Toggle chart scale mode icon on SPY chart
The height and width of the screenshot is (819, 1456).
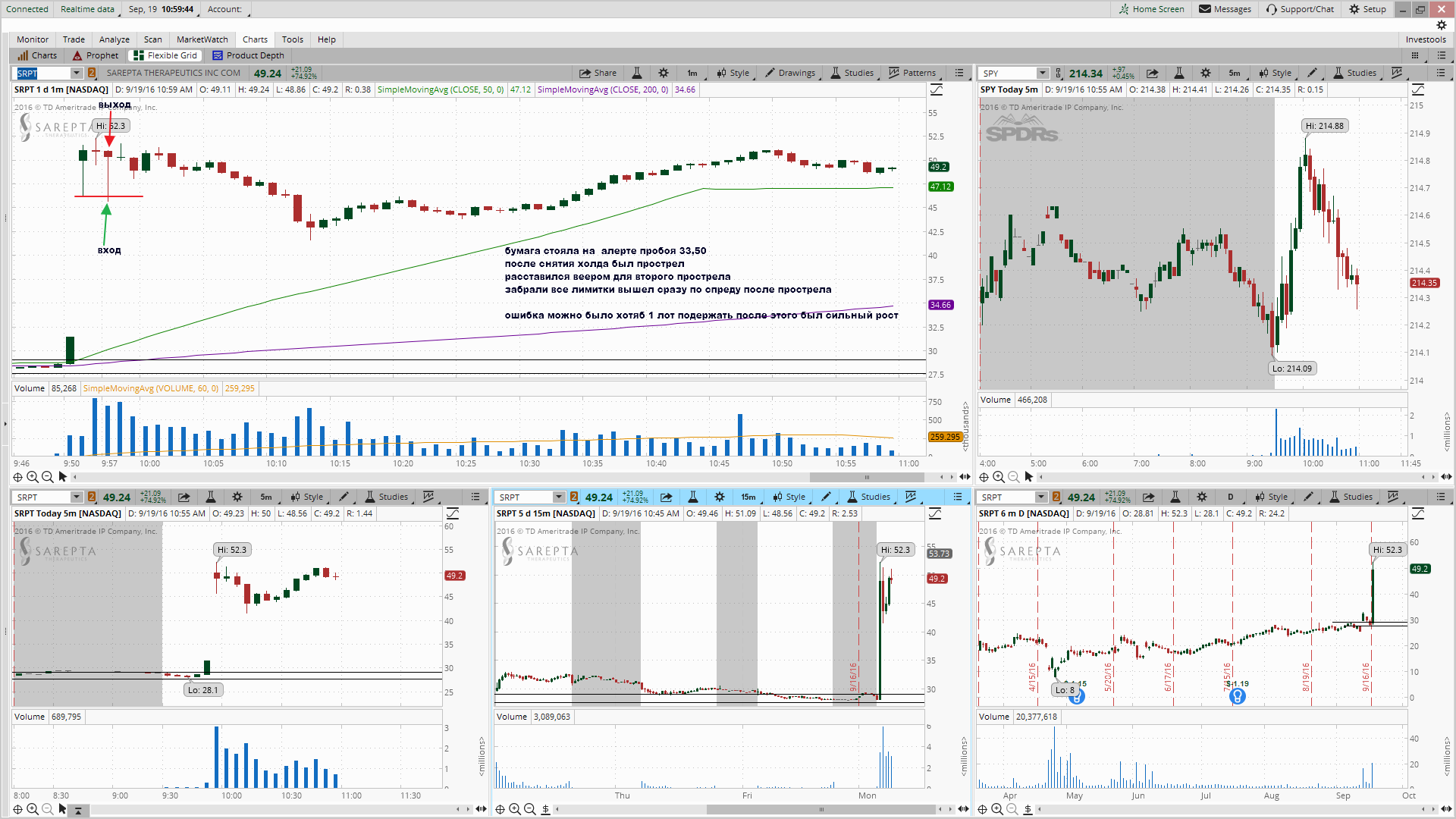[x=1417, y=90]
